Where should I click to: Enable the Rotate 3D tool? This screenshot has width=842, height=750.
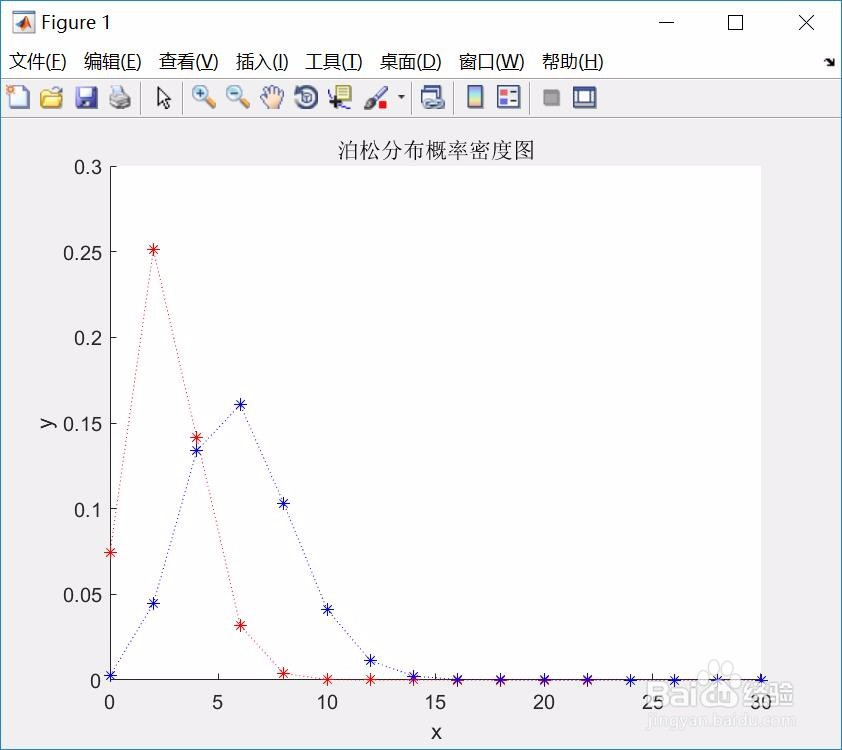click(304, 97)
